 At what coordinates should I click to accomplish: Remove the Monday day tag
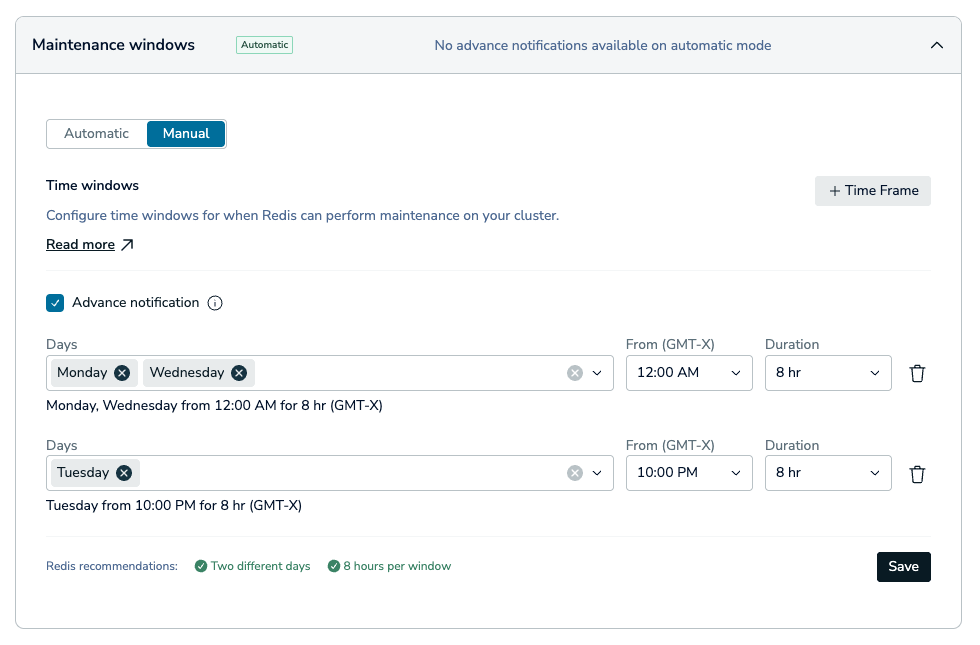pyautogui.click(x=122, y=373)
